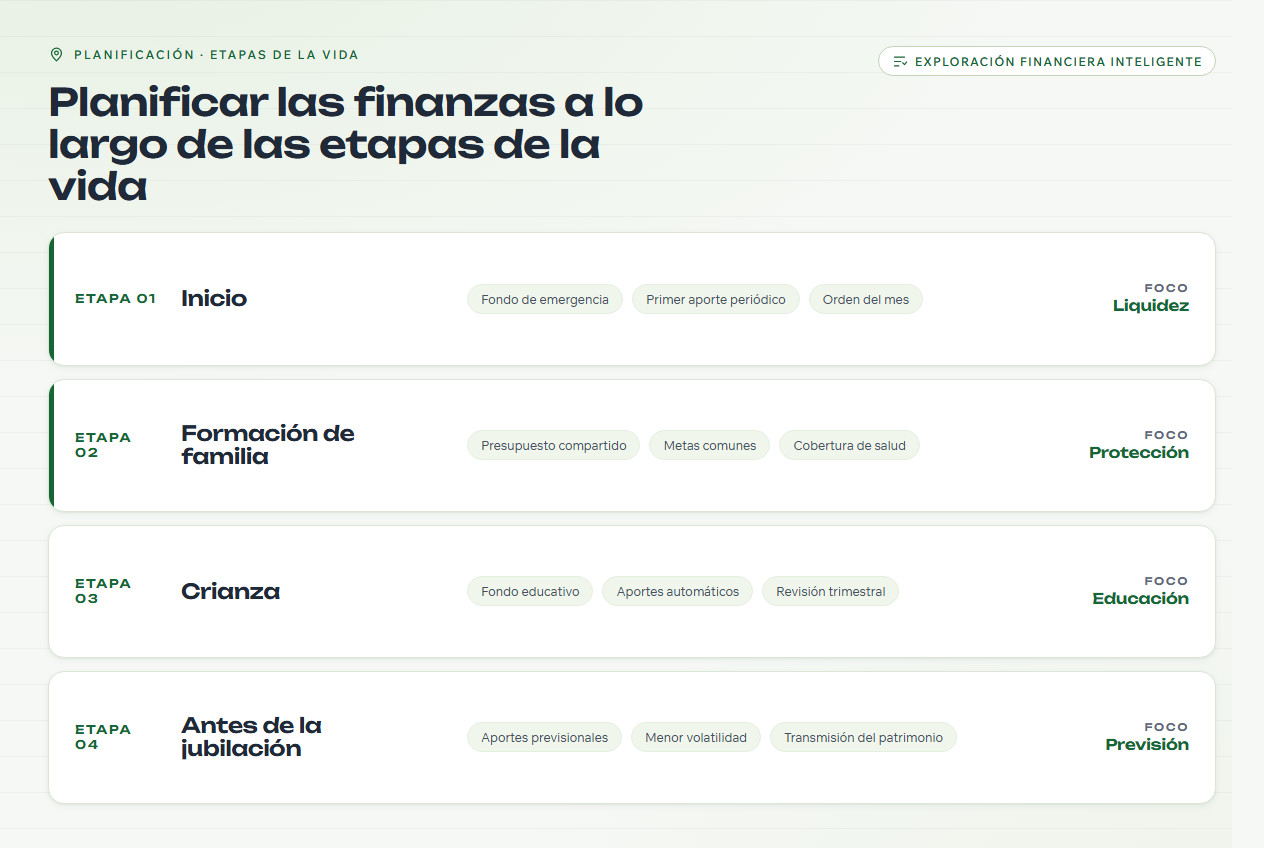Click the ETAPA 03 label

click(103, 591)
